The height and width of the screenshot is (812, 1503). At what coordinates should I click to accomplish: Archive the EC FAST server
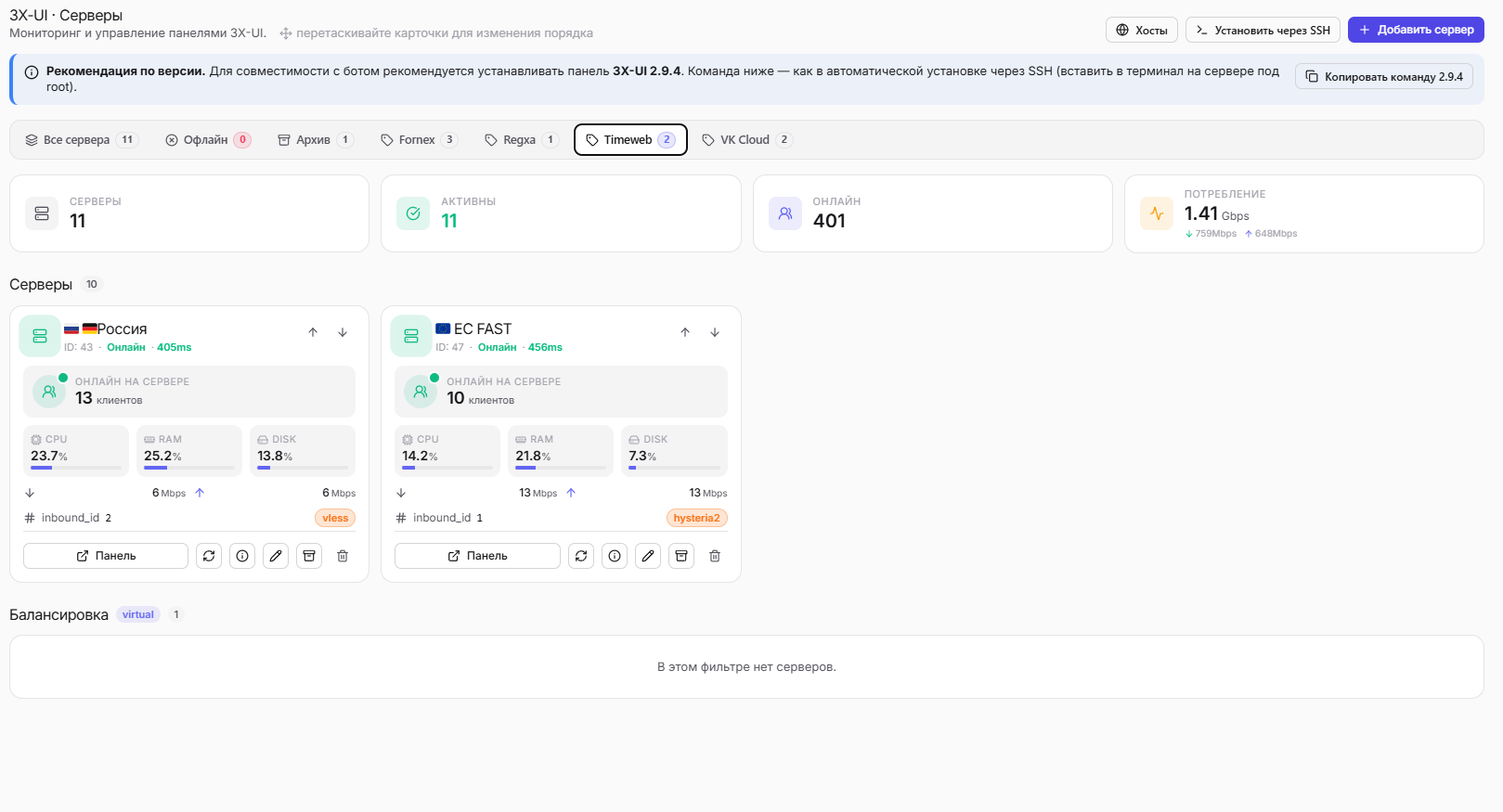[681, 556]
